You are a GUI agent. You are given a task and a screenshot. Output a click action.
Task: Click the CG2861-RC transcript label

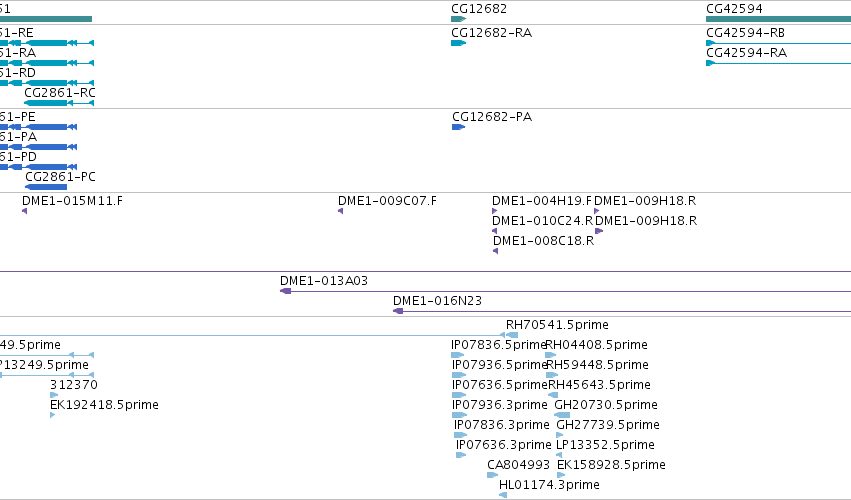click(60, 93)
